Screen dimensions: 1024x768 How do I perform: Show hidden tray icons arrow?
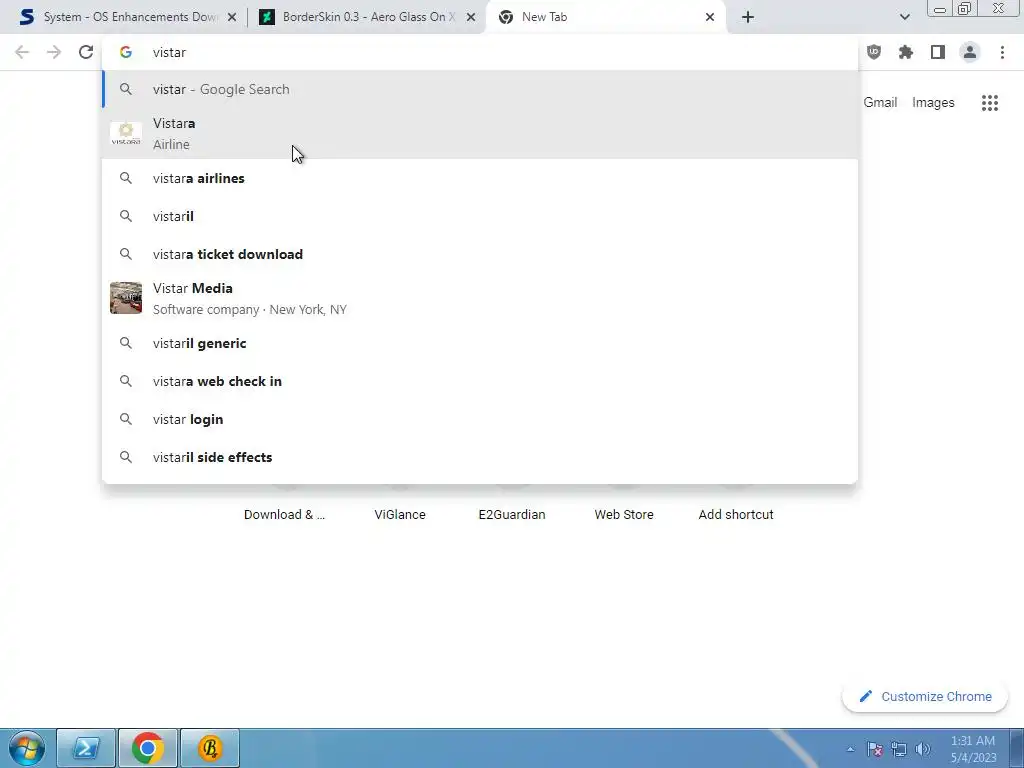click(x=850, y=749)
